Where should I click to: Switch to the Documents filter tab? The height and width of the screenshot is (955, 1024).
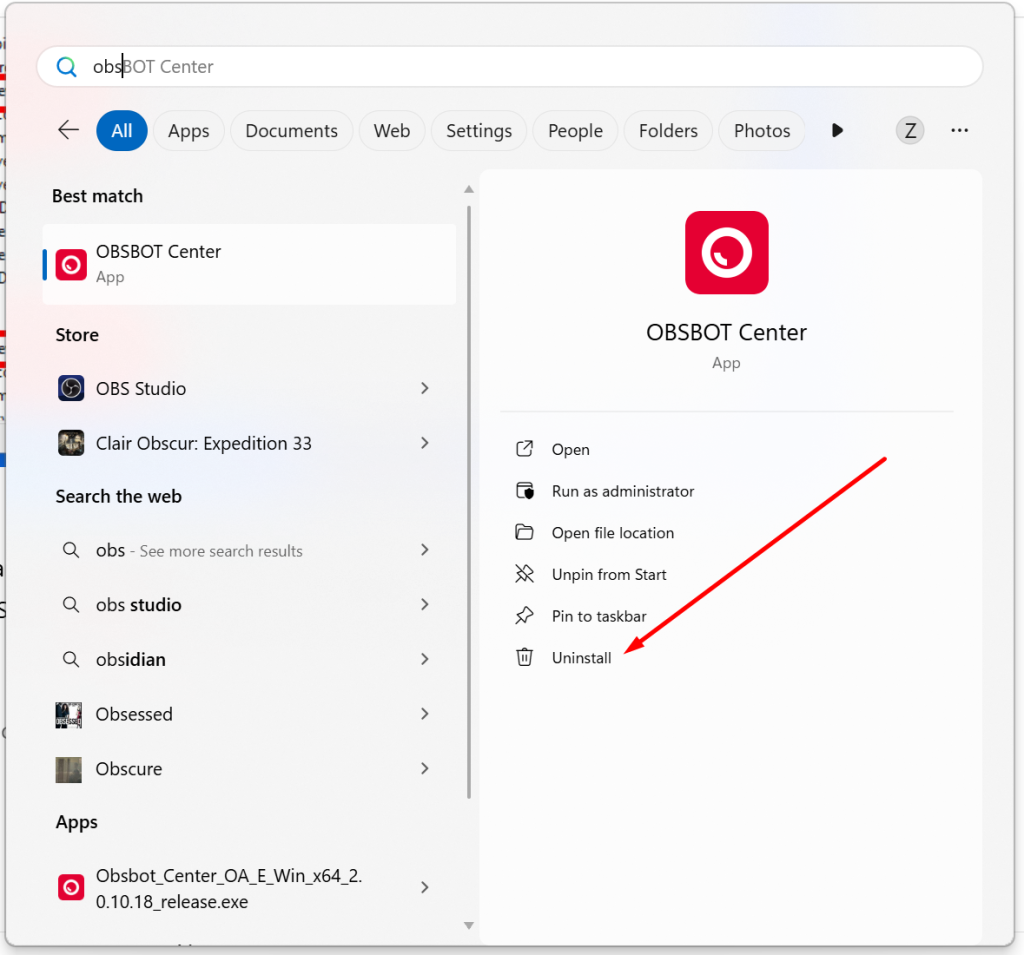(x=291, y=131)
